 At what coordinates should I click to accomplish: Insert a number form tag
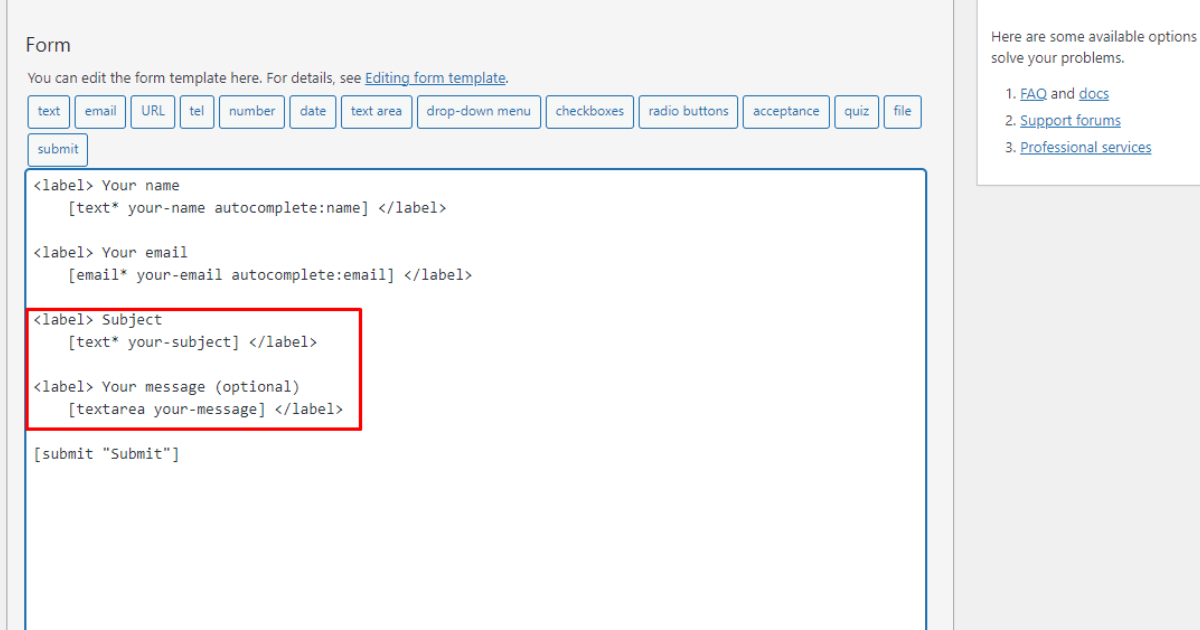[x=251, y=111]
